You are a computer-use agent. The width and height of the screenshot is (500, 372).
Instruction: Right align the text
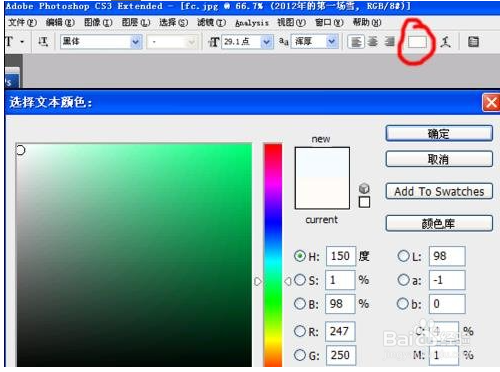click(x=389, y=42)
